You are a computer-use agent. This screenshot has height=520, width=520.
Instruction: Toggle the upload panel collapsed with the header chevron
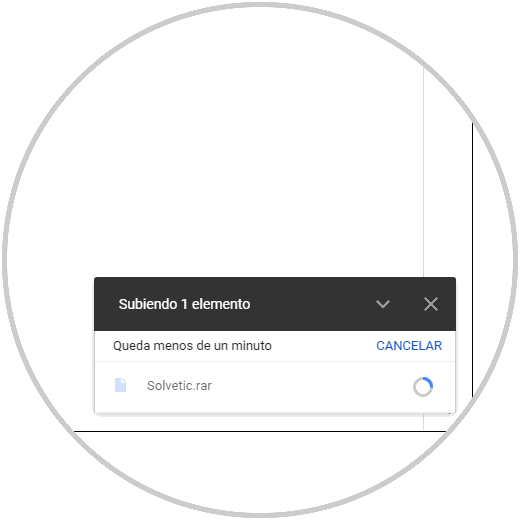pos(383,304)
